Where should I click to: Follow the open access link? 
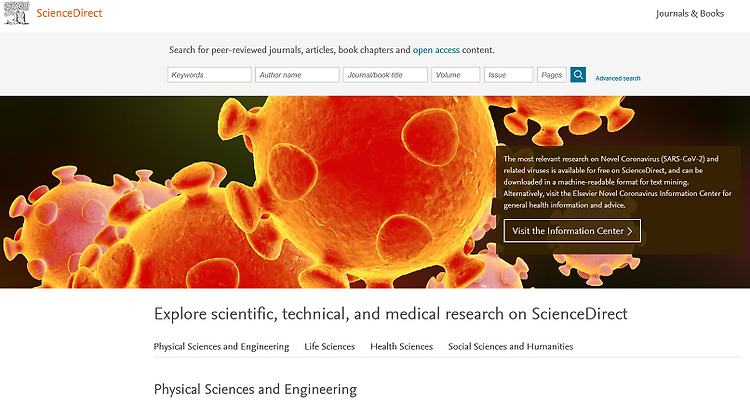coord(436,50)
